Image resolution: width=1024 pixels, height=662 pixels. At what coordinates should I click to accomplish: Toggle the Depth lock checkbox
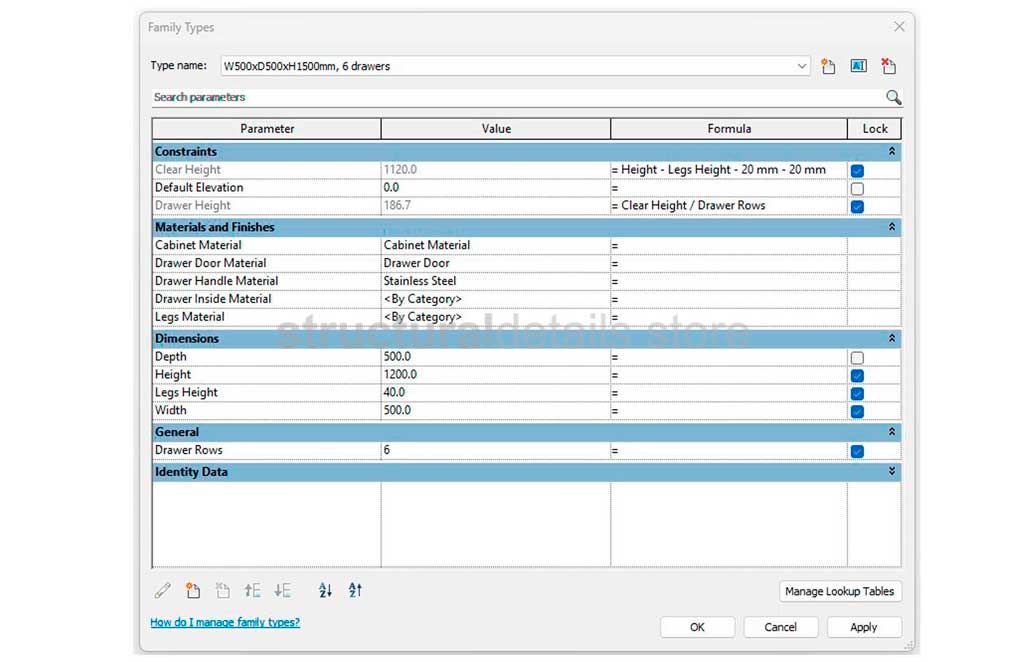857,358
